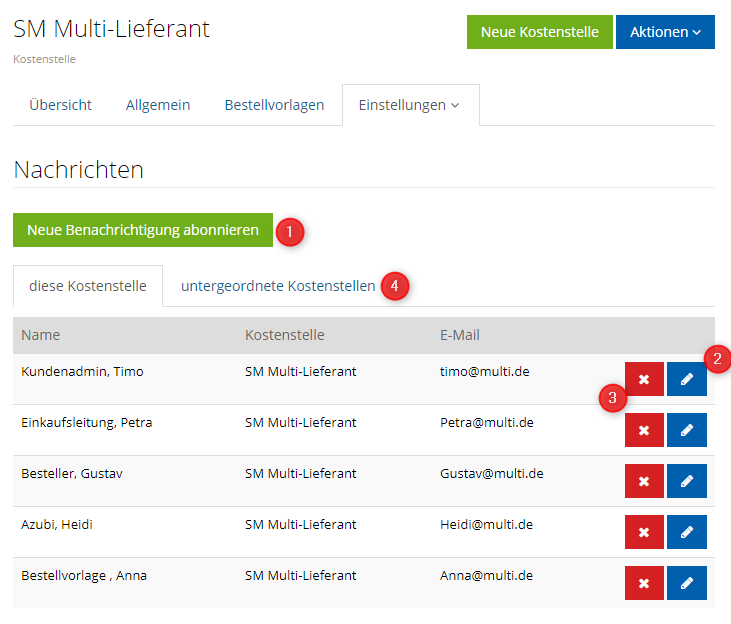The height and width of the screenshot is (624, 731).
Task: Click Neue Kostenstelle button
Action: click(539, 32)
